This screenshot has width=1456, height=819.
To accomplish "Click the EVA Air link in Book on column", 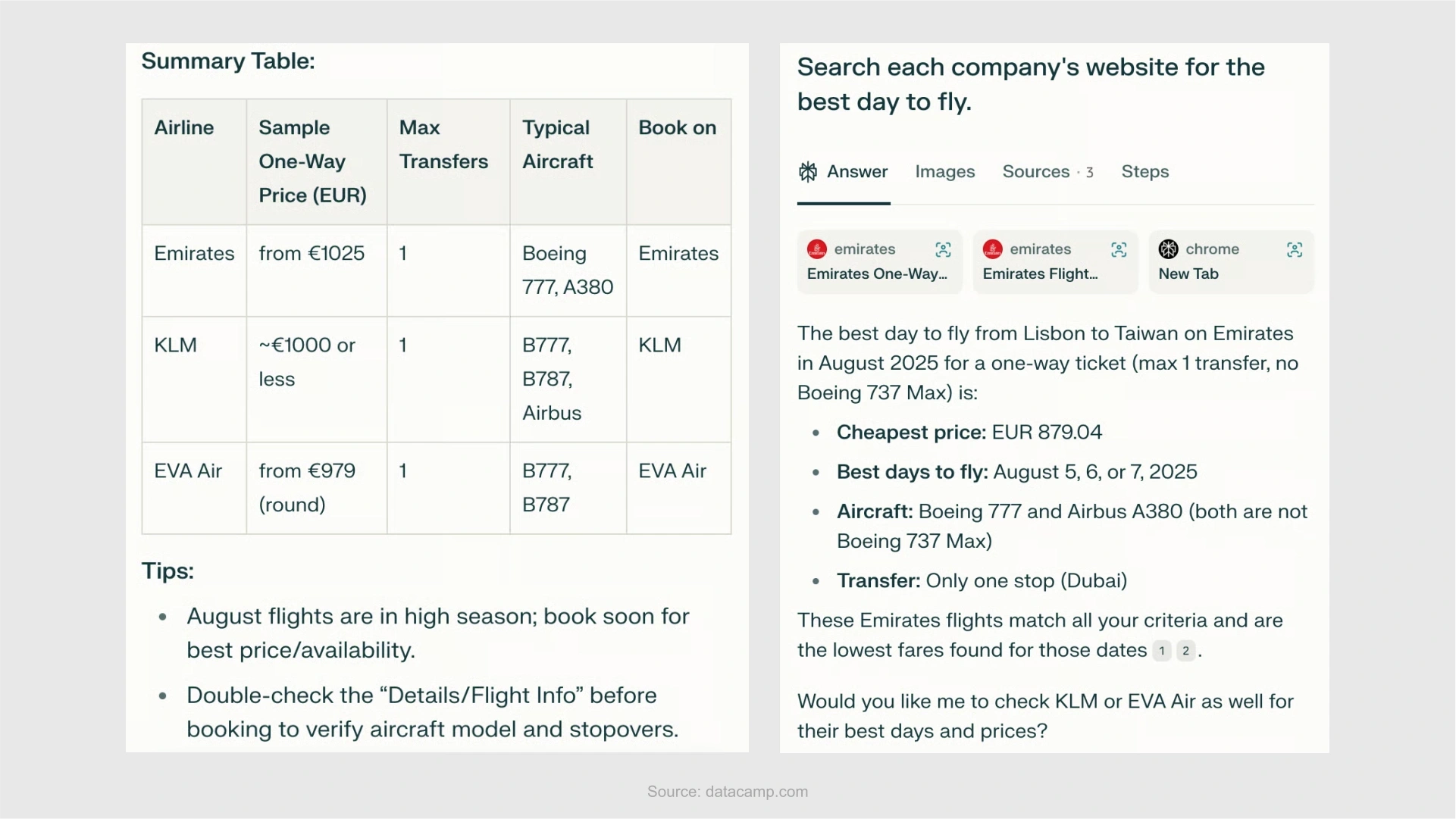I will tap(672, 471).
